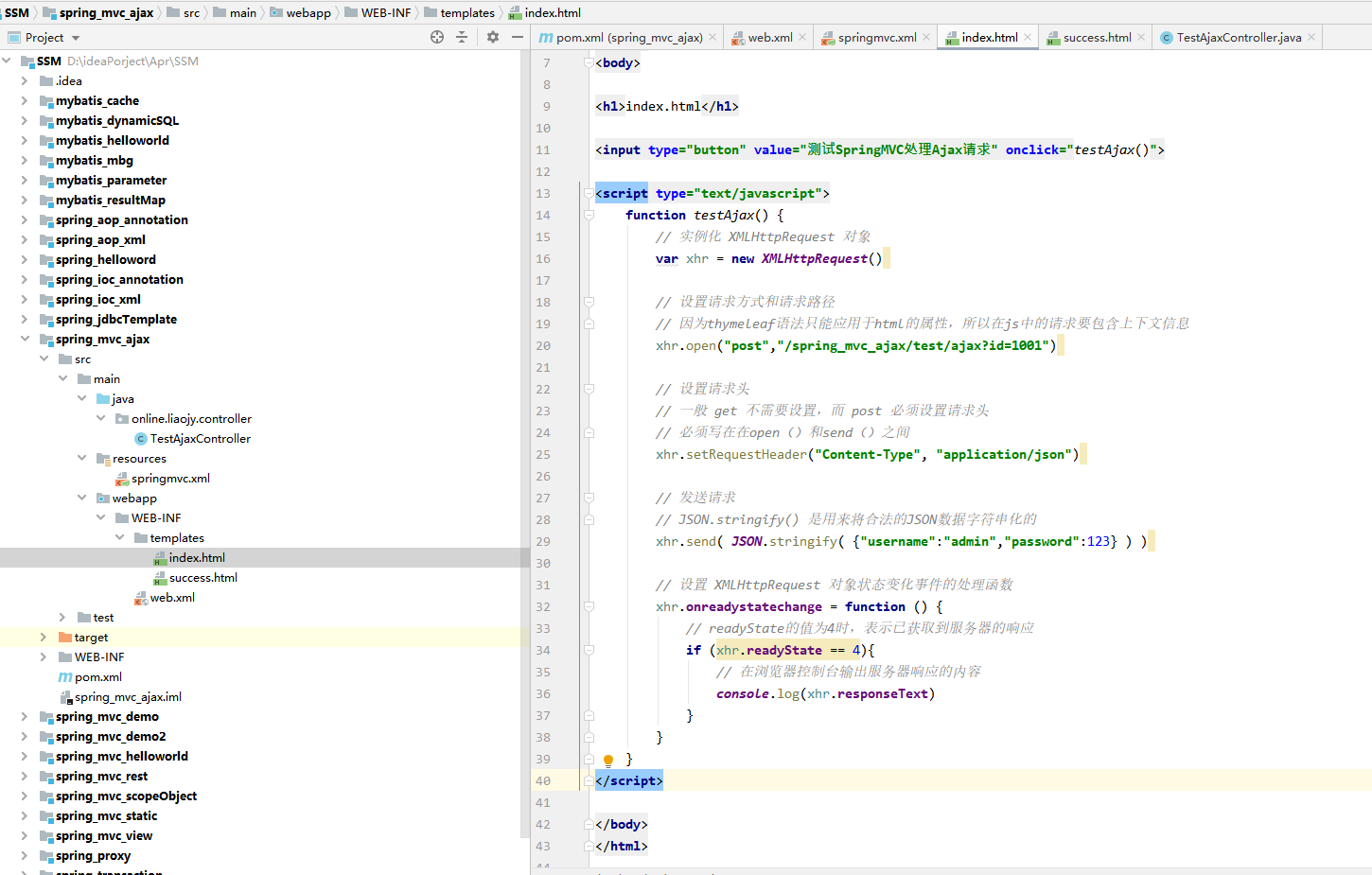This screenshot has height=875, width=1372.
Task: Select the .idea folder
Action: pyautogui.click(x=61, y=80)
